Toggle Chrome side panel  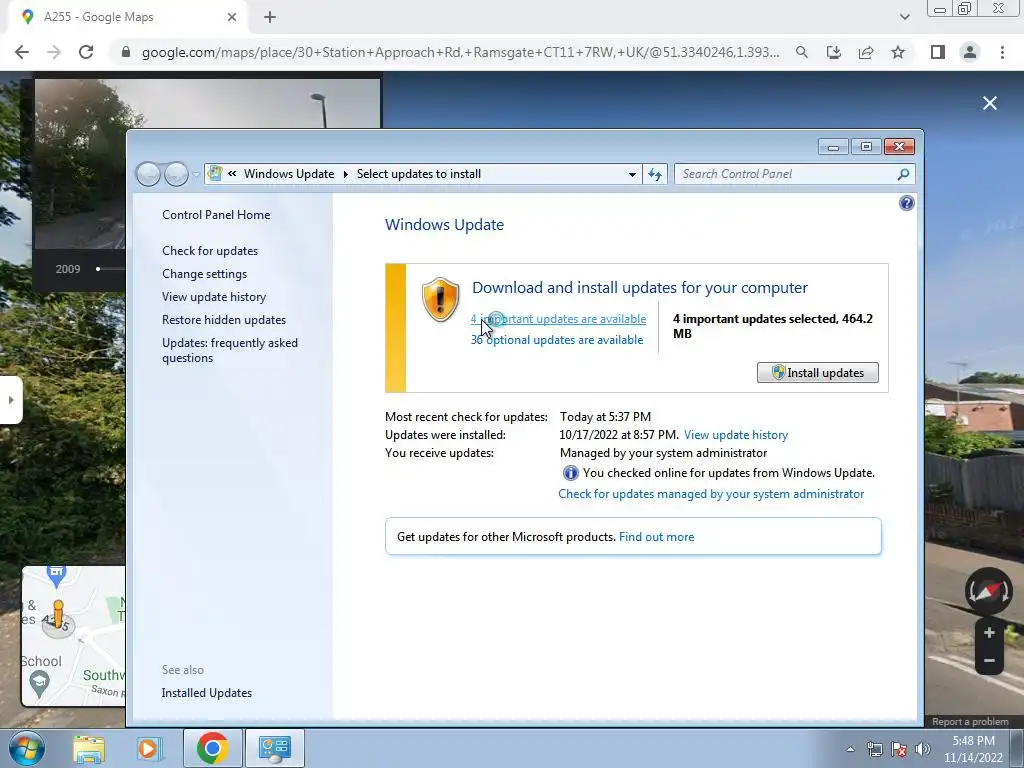tap(938, 52)
